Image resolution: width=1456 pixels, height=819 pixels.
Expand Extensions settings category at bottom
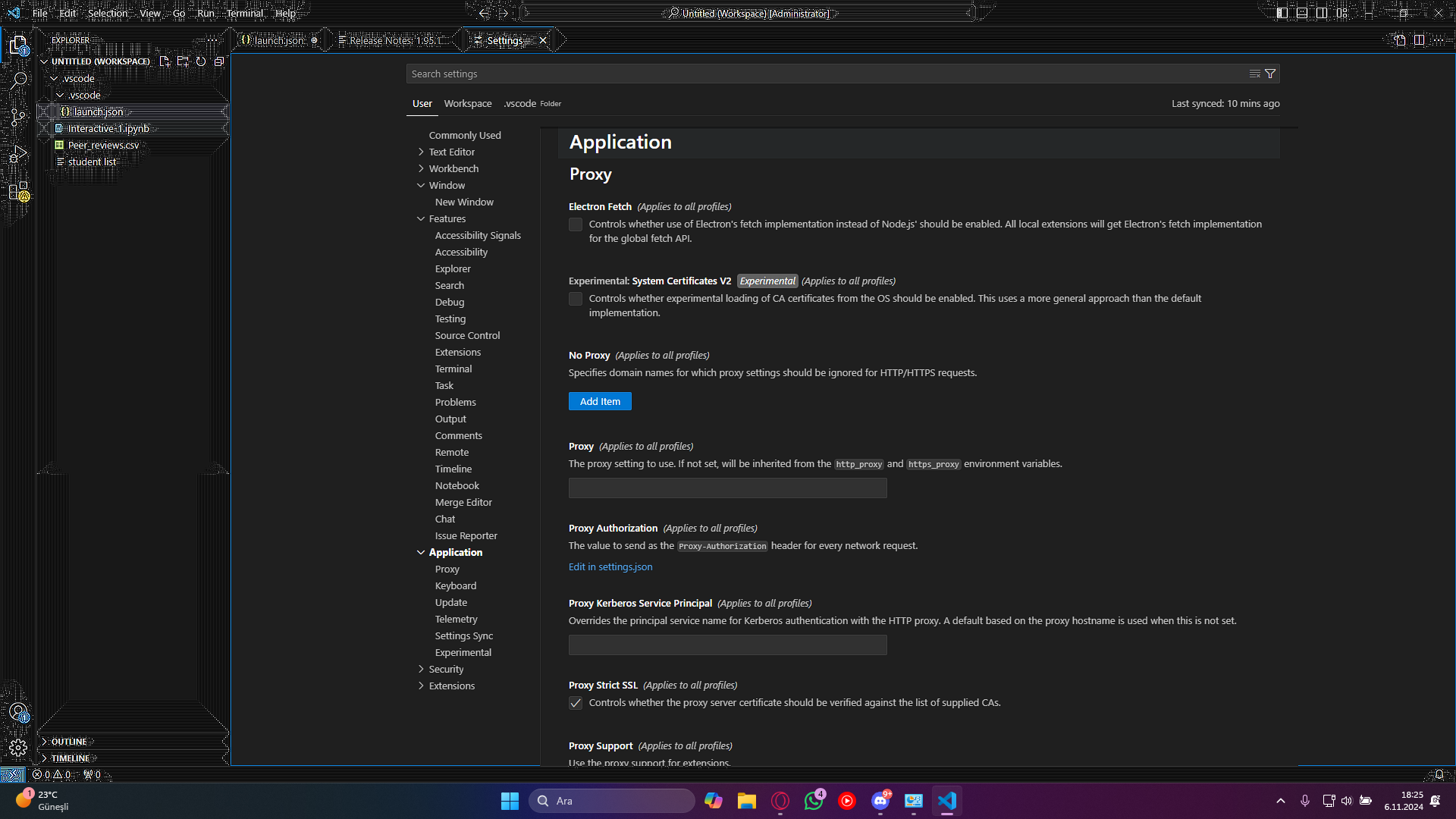[421, 686]
